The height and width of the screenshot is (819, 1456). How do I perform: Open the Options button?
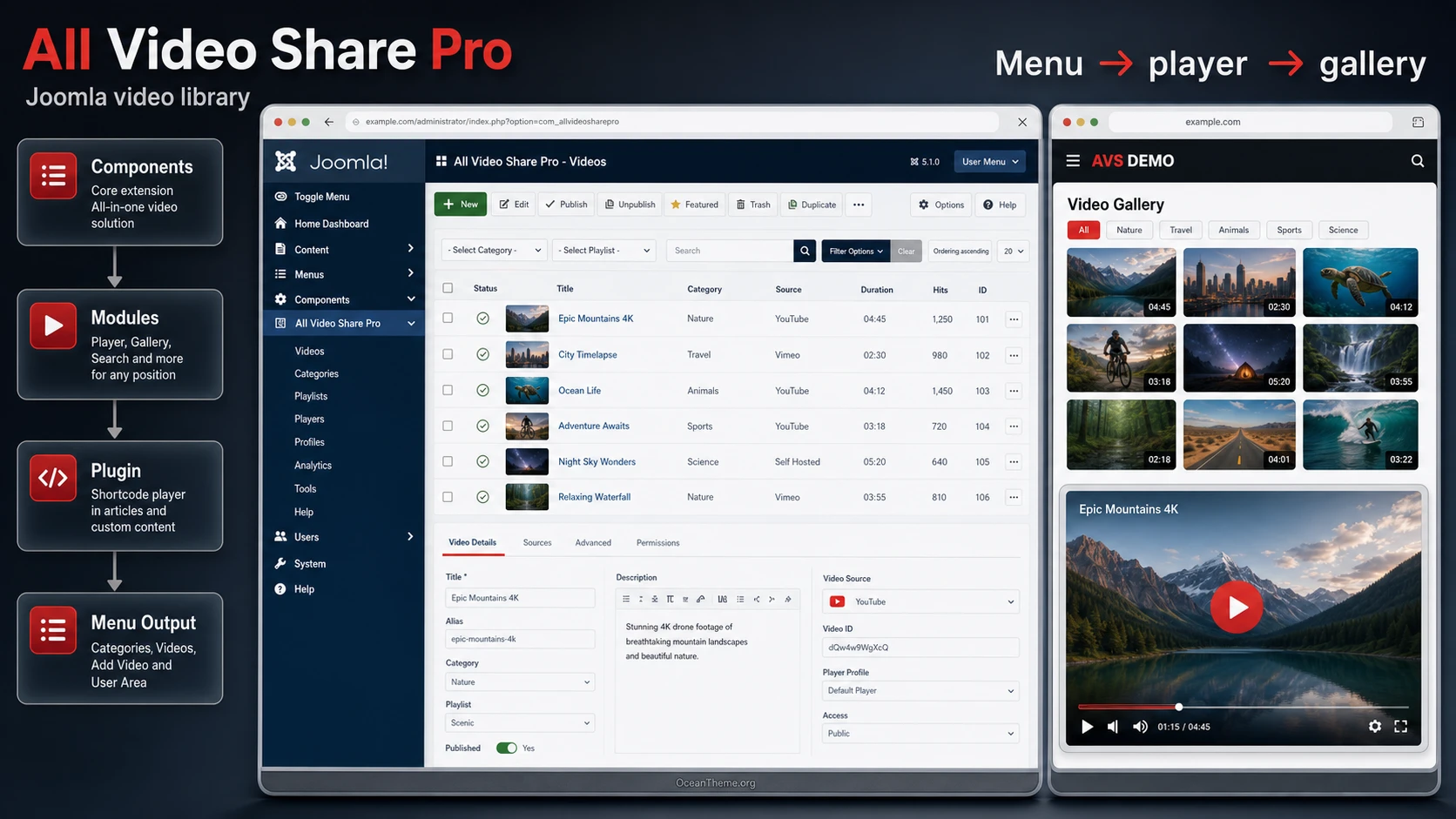click(941, 205)
